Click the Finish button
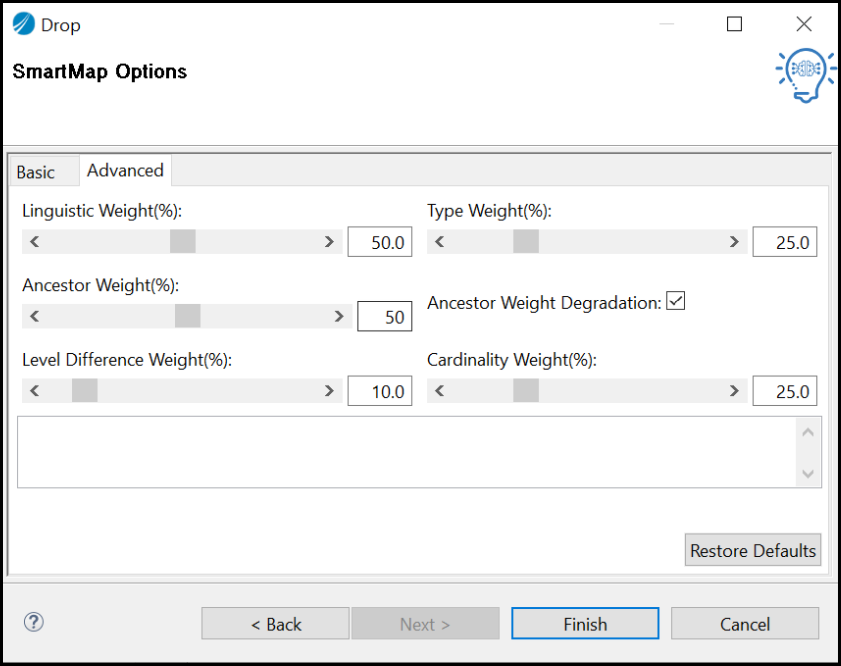The width and height of the screenshot is (841, 666). click(585, 624)
